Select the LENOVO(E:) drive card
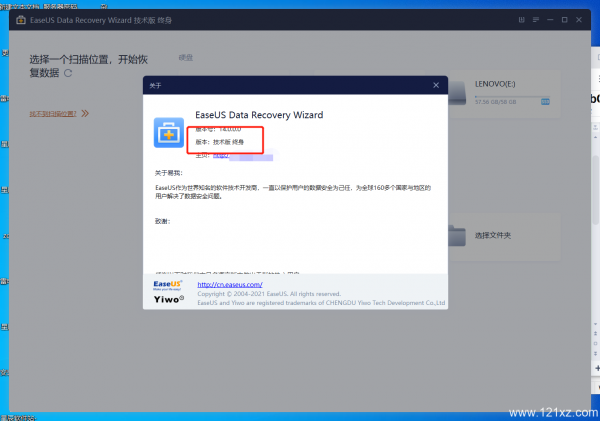Viewport: 600px width, 421px height. click(x=504, y=94)
